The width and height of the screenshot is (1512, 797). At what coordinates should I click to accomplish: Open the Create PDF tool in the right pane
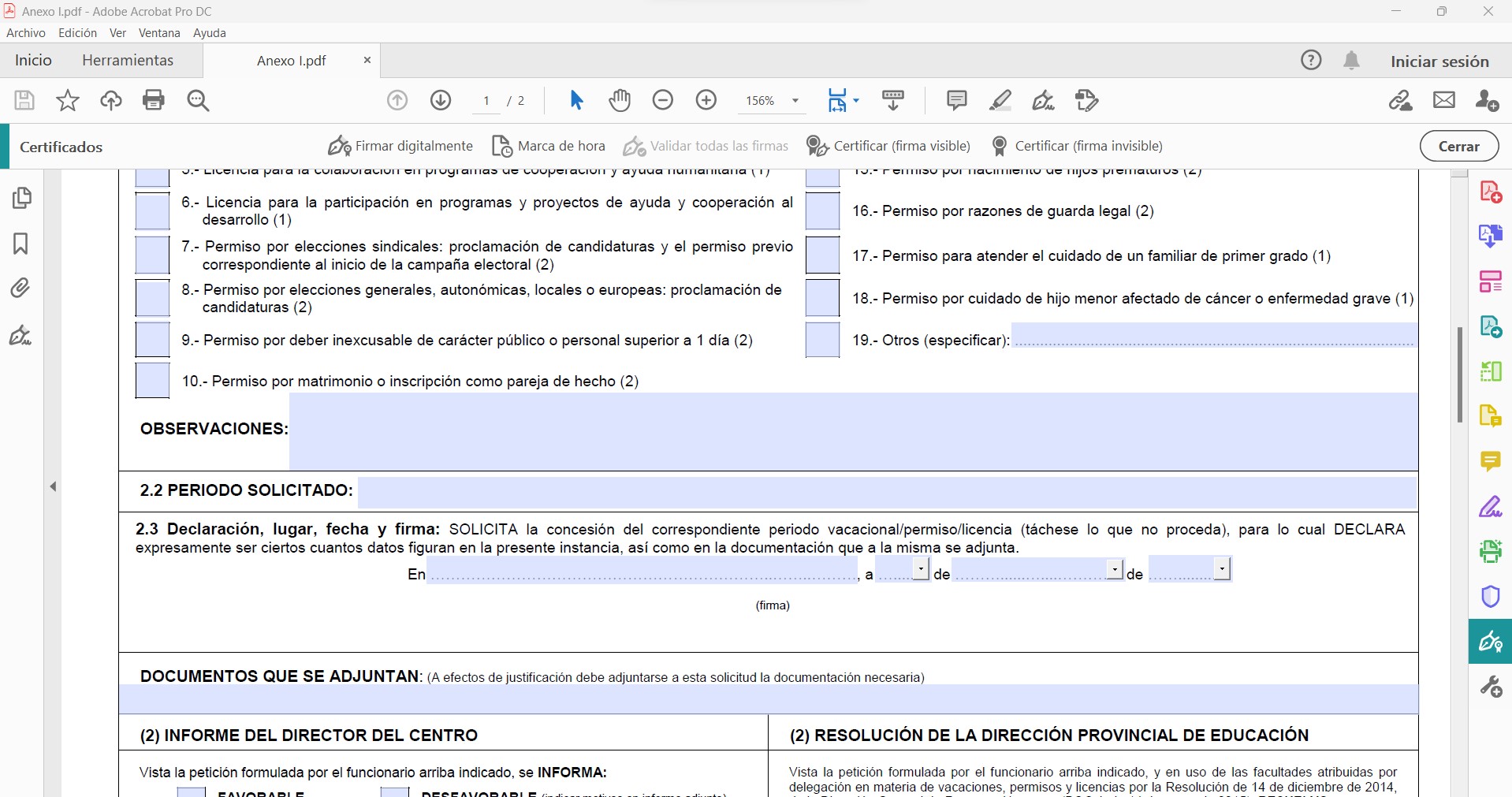(1490, 192)
